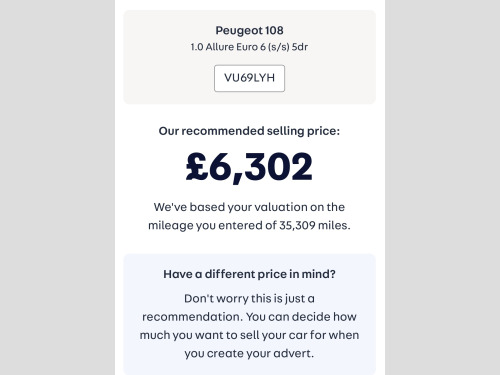
Task: Click the '5dr' text in vehicle subtitle
Action: (x=300, y=47)
